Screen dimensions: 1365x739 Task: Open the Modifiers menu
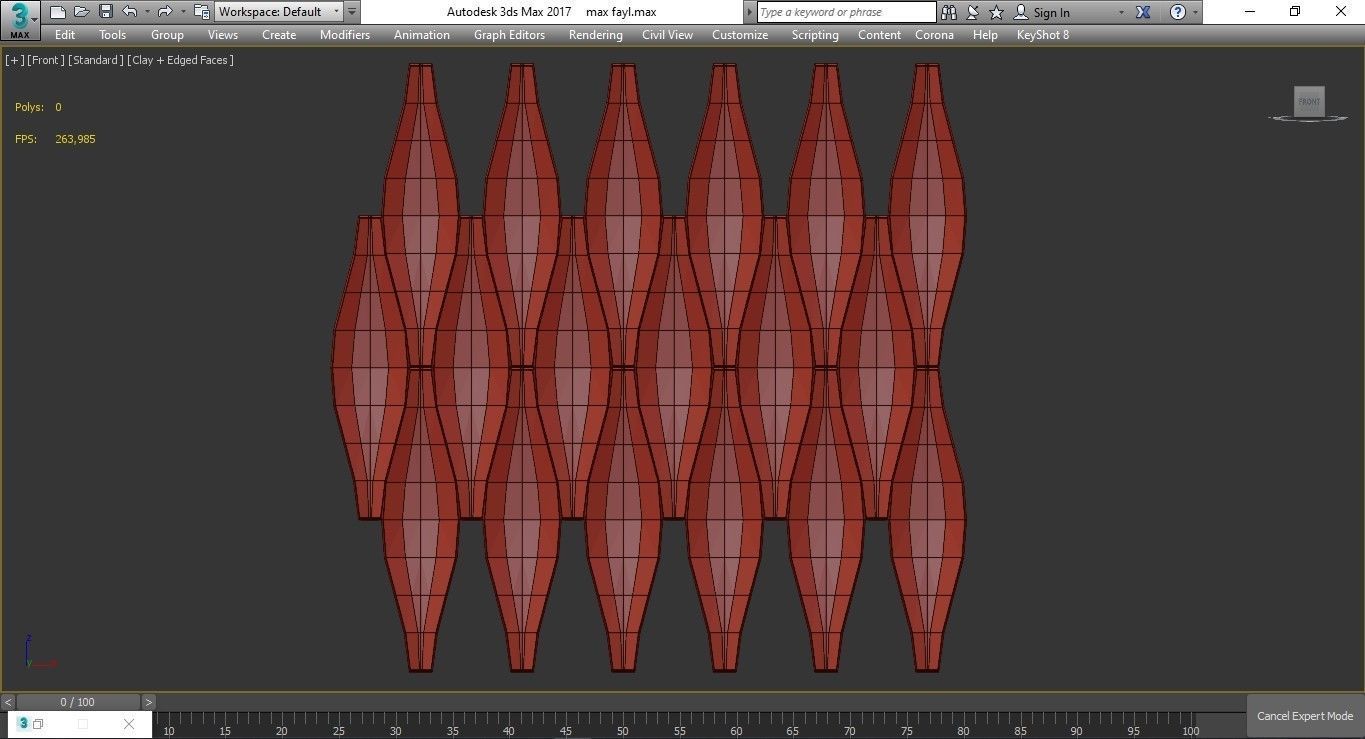click(x=345, y=35)
